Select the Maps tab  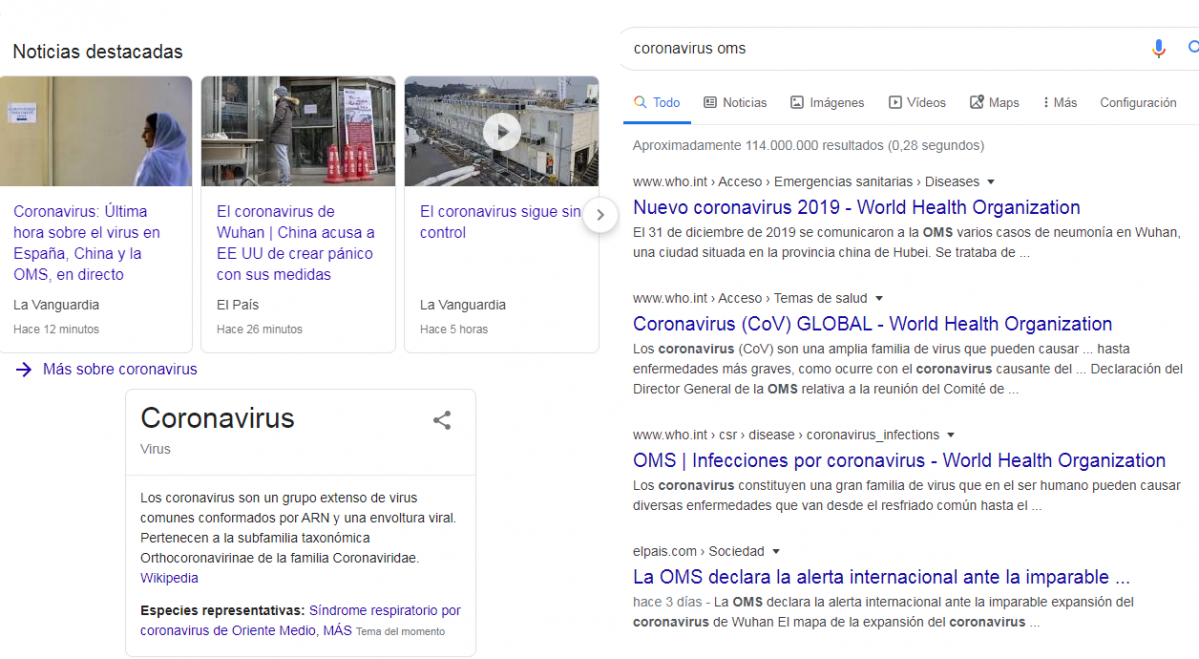(994, 102)
